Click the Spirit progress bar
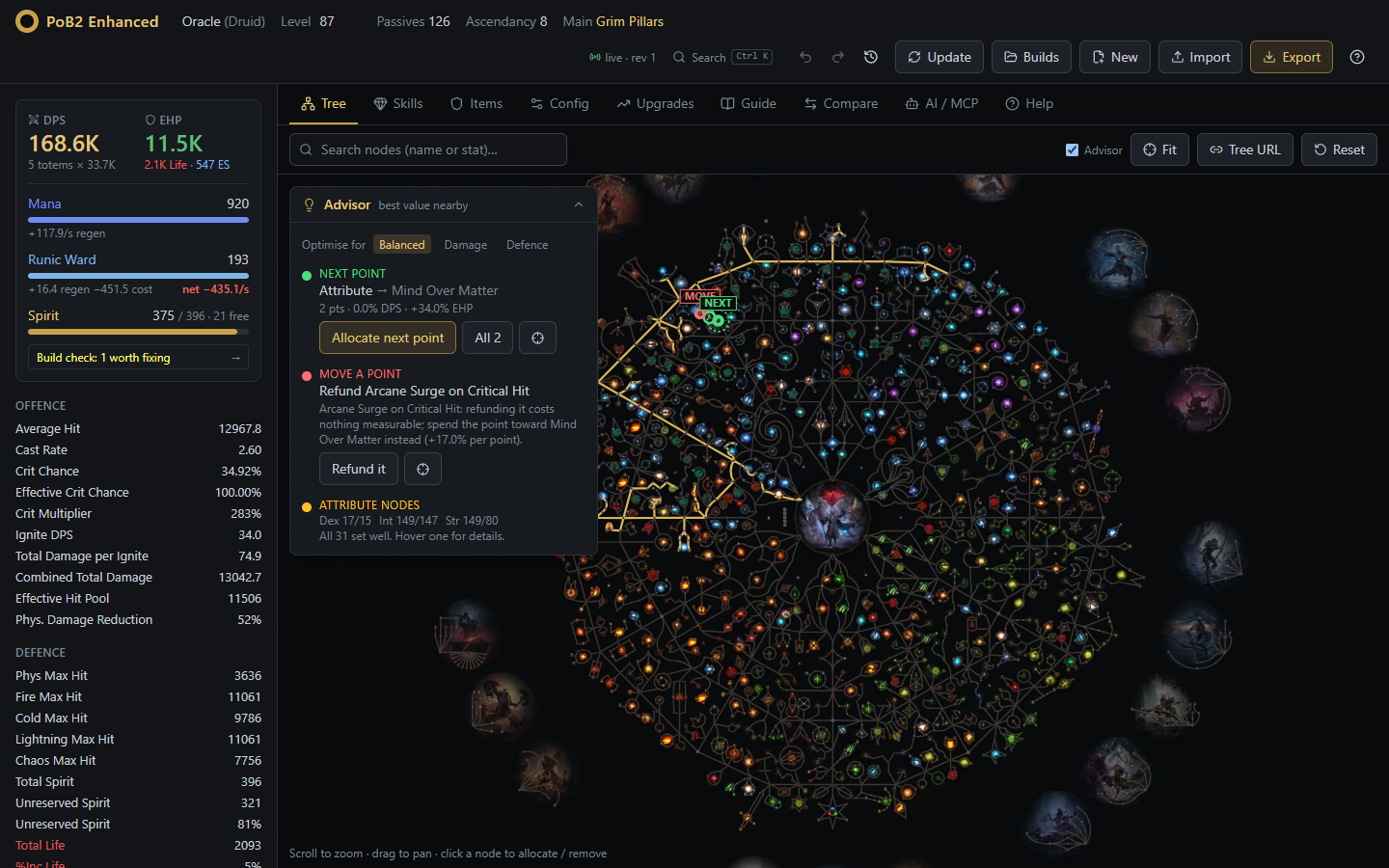1389x868 pixels. click(x=138, y=332)
